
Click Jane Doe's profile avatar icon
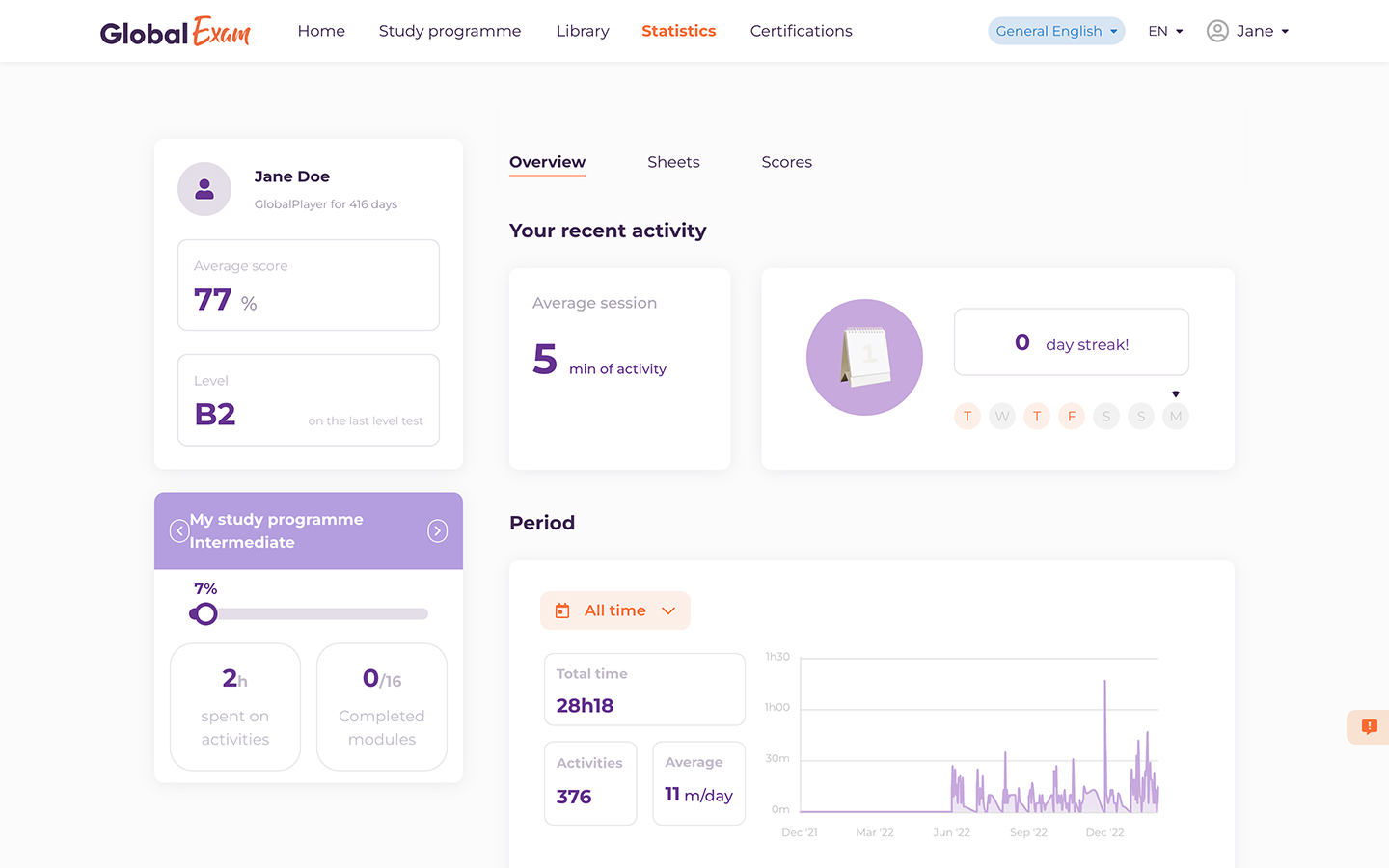point(204,189)
